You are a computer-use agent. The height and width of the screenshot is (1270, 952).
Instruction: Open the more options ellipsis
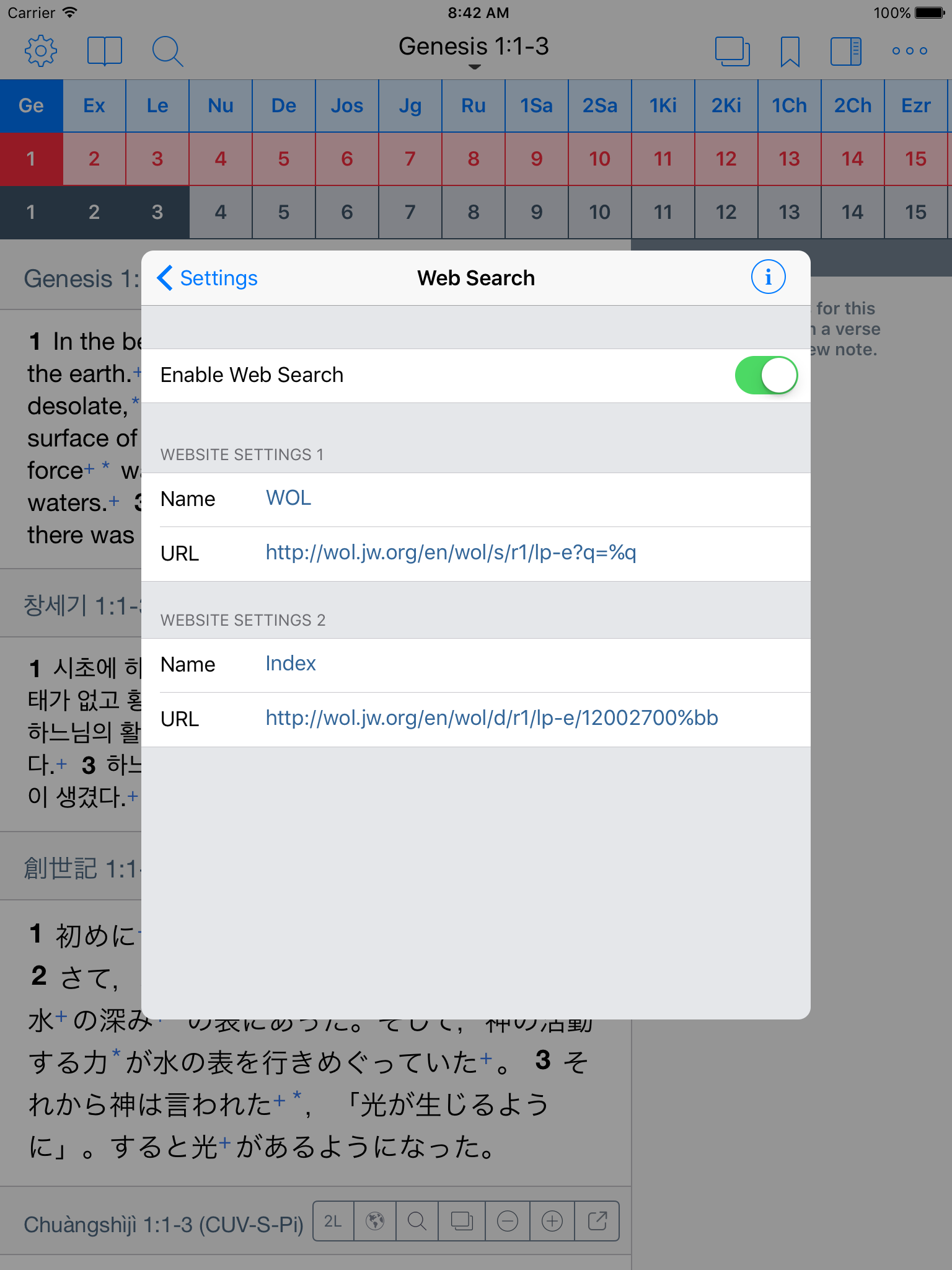(x=909, y=51)
